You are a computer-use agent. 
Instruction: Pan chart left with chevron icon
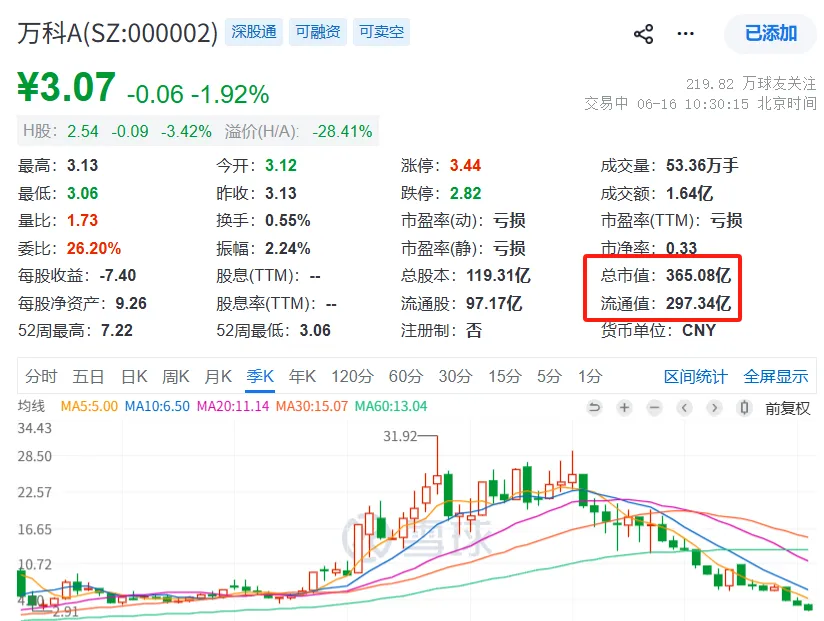click(684, 407)
